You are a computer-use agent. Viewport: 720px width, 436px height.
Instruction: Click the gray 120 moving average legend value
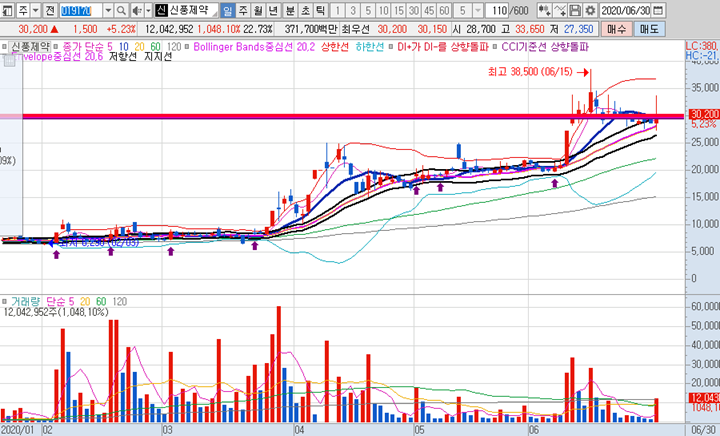[174, 47]
